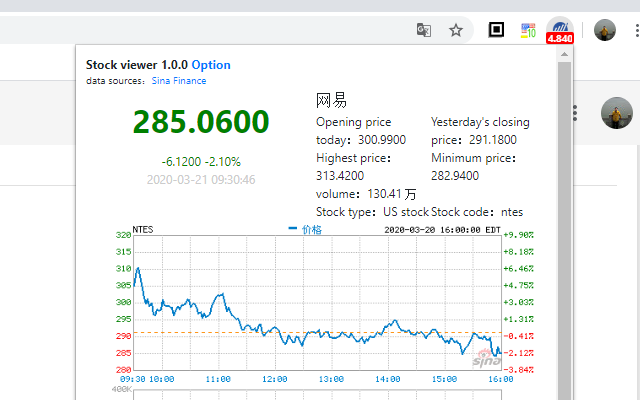Bookmark this page with the star icon

456,30
